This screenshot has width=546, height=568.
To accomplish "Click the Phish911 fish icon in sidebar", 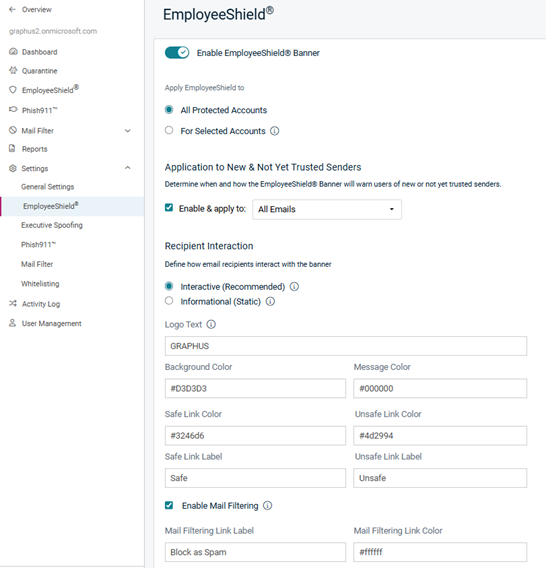I will point(13,110).
